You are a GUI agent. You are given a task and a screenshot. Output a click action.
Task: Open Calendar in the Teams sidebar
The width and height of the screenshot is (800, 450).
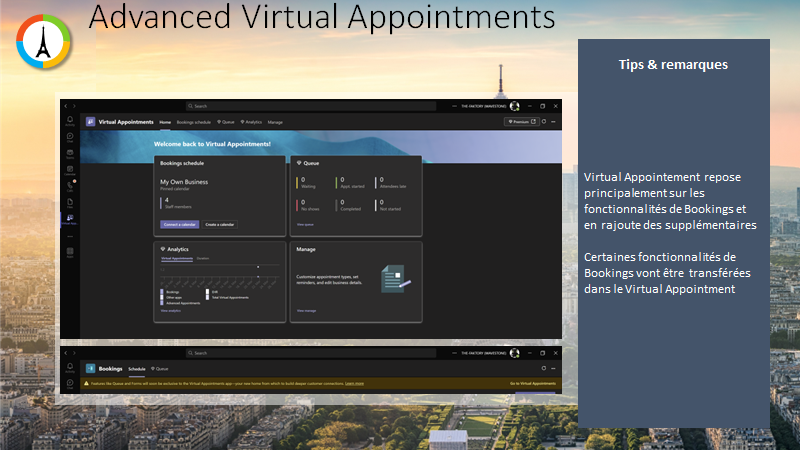tap(70, 170)
